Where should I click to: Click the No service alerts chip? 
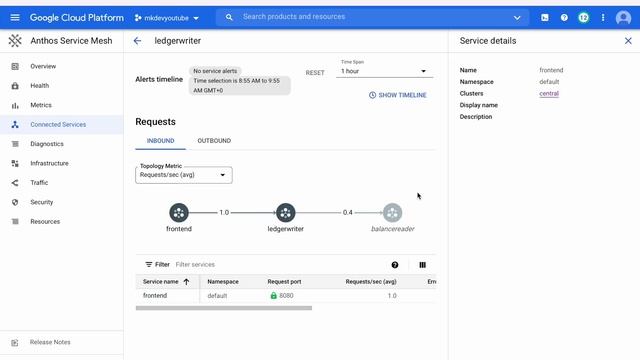pyautogui.click(x=215, y=71)
